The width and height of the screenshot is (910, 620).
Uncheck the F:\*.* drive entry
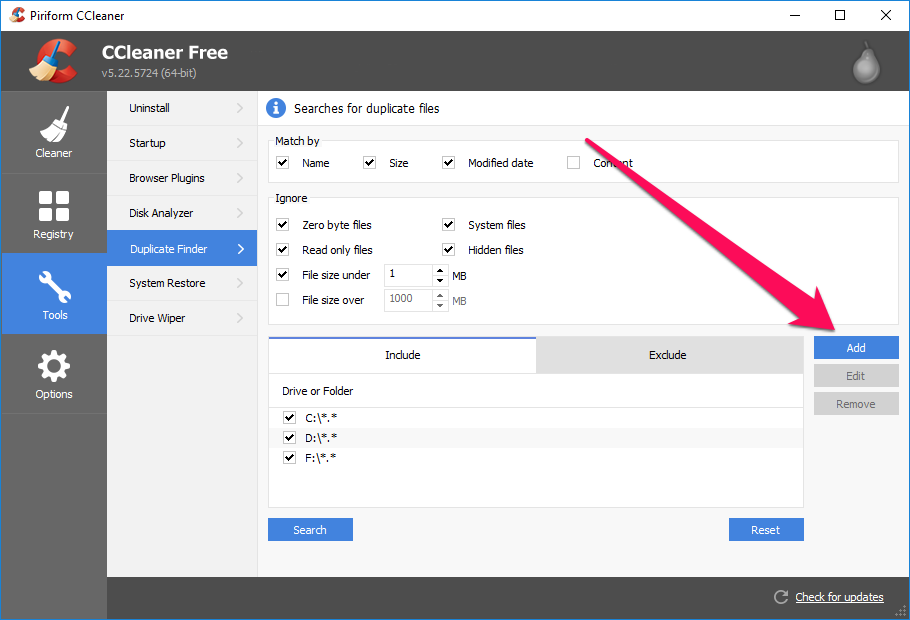(290, 458)
